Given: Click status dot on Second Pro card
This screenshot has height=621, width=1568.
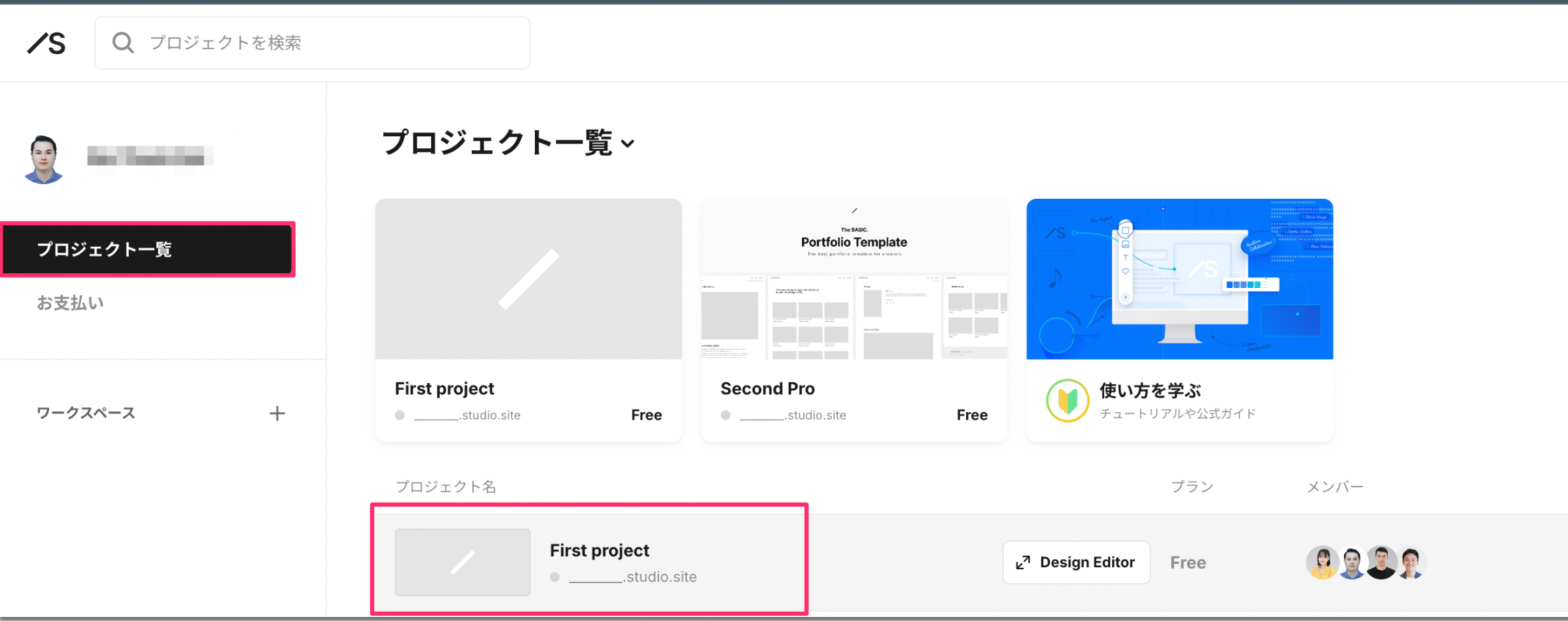Looking at the screenshot, I should coord(726,415).
